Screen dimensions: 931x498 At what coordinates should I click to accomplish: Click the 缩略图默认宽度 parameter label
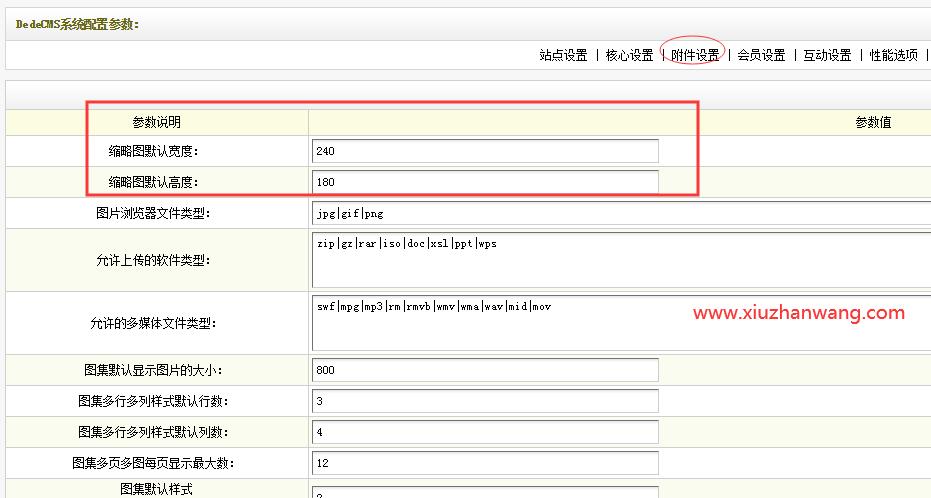tap(154, 151)
